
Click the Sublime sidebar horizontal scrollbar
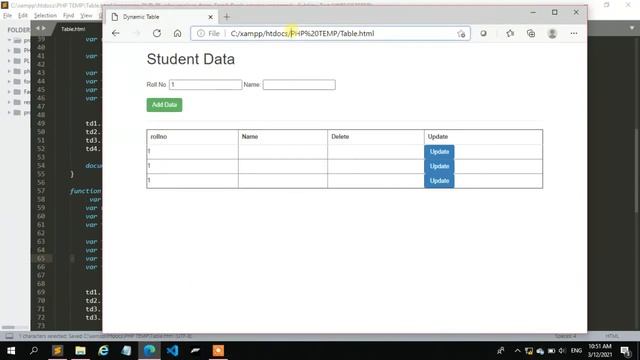point(8,327)
